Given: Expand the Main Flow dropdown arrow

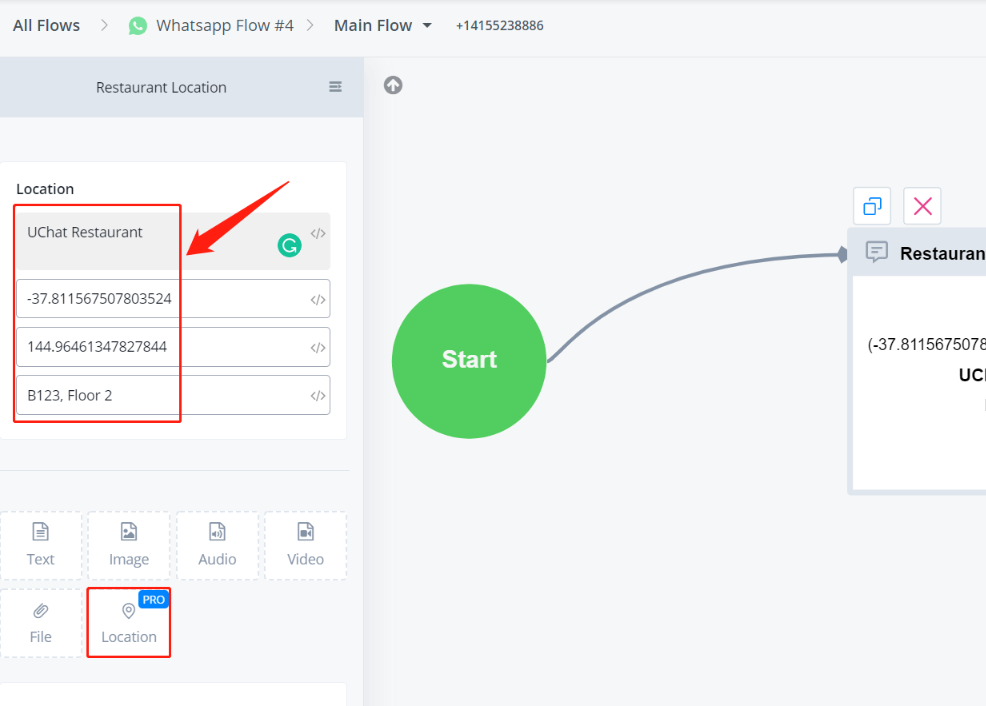Looking at the screenshot, I should [x=428, y=25].
